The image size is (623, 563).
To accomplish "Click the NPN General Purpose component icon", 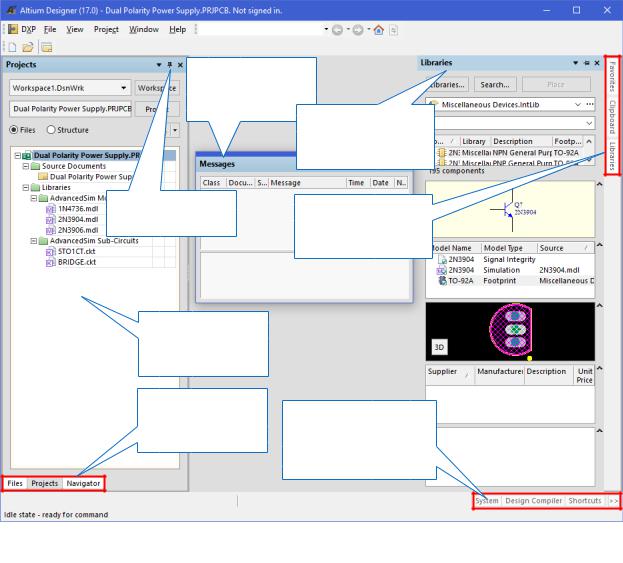I will [441, 153].
